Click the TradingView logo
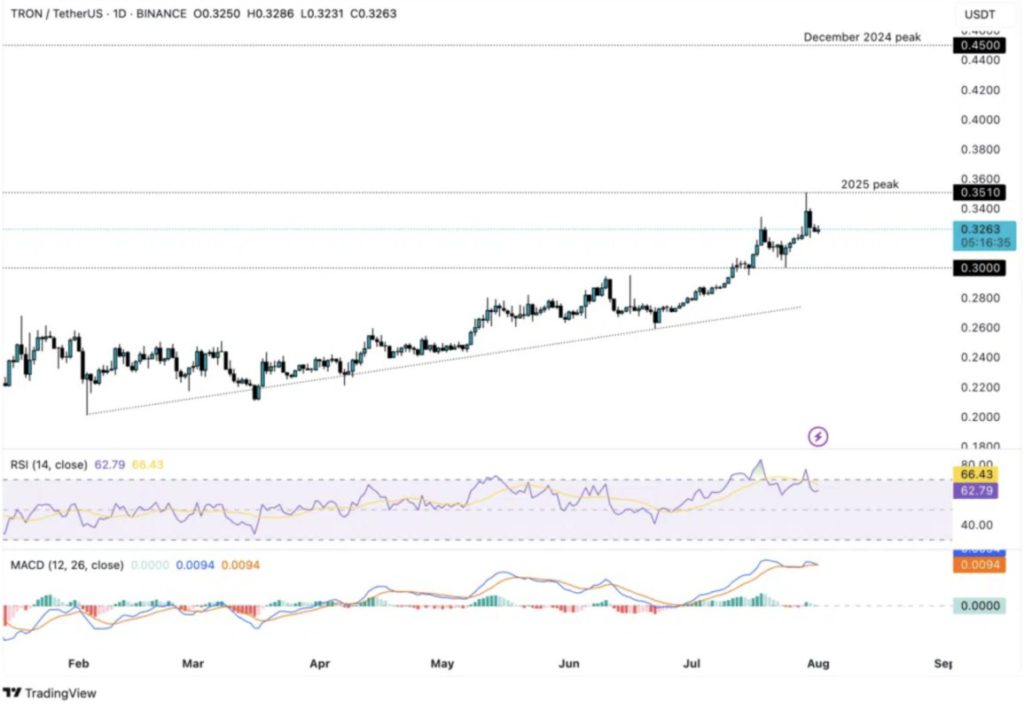The image size is (1024, 709). pyautogui.click(x=50, y=692)
